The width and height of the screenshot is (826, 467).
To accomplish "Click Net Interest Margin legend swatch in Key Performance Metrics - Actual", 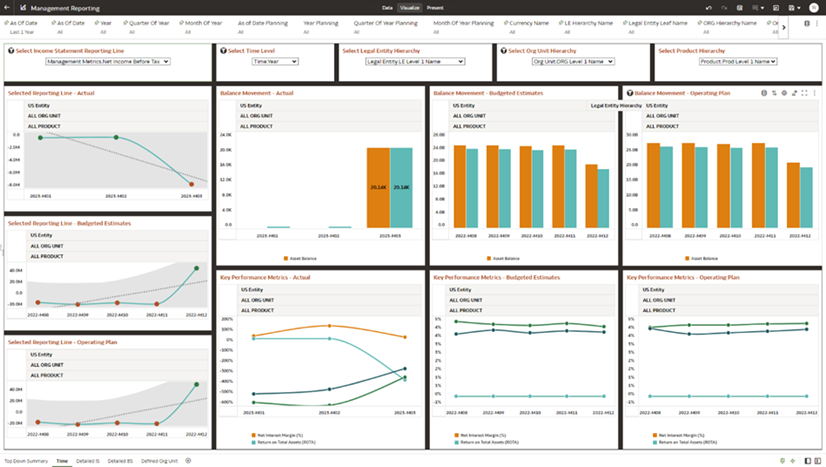I will (x=253, y=435).
